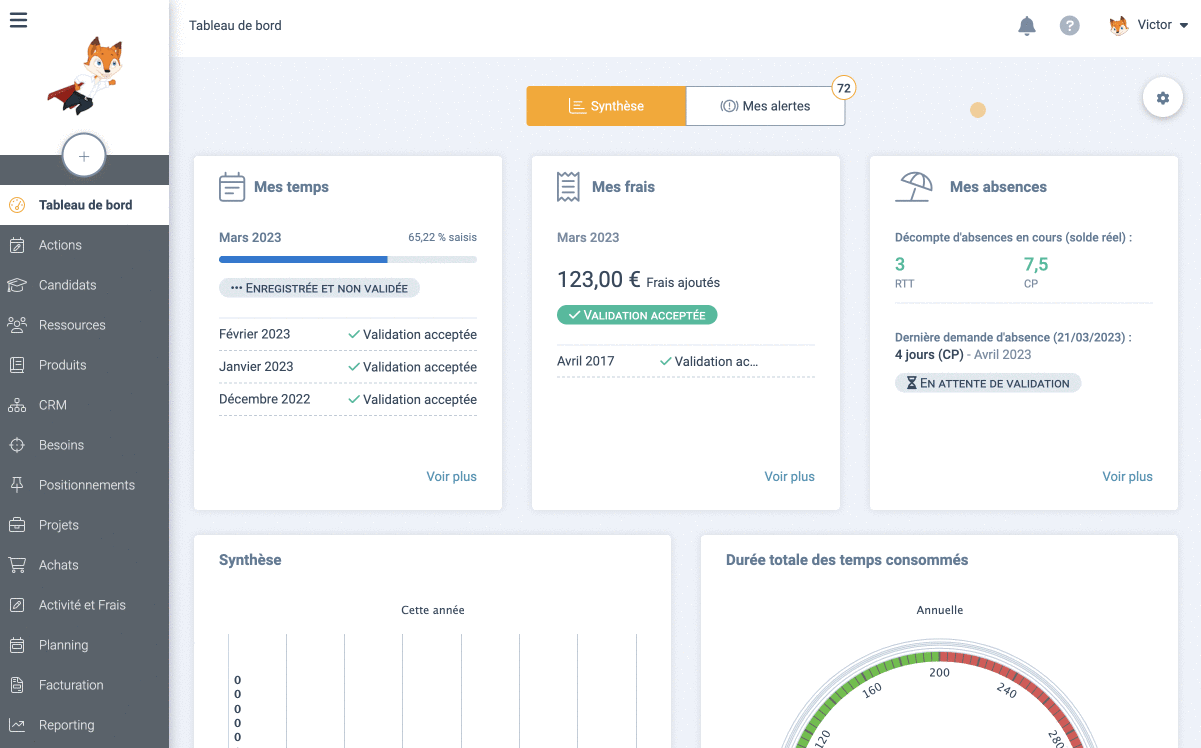This screenshot has width=1201, height=748.
Task: Switch to the Synthèse tab
Action: click(606, 106)
